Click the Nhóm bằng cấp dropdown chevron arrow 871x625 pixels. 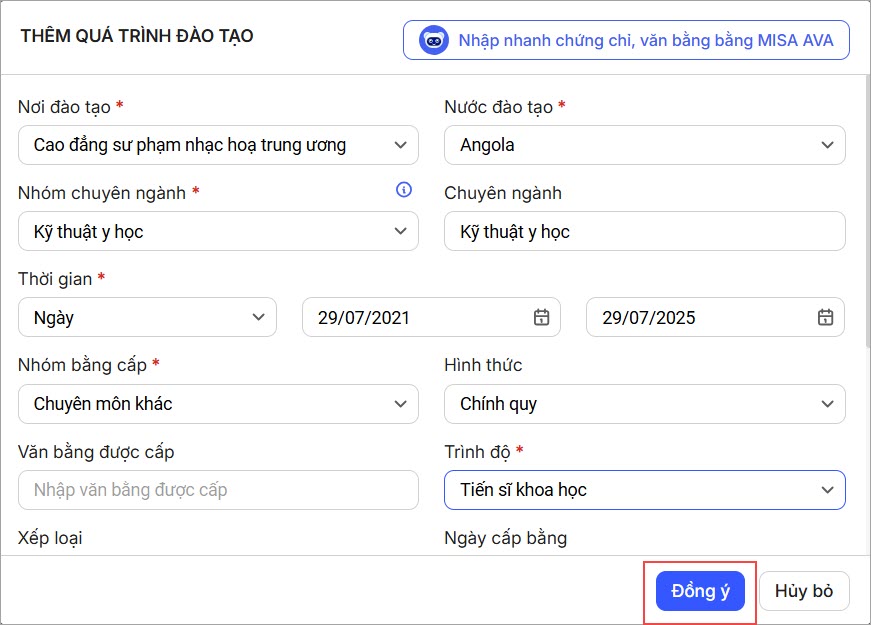tap(400, 404)
